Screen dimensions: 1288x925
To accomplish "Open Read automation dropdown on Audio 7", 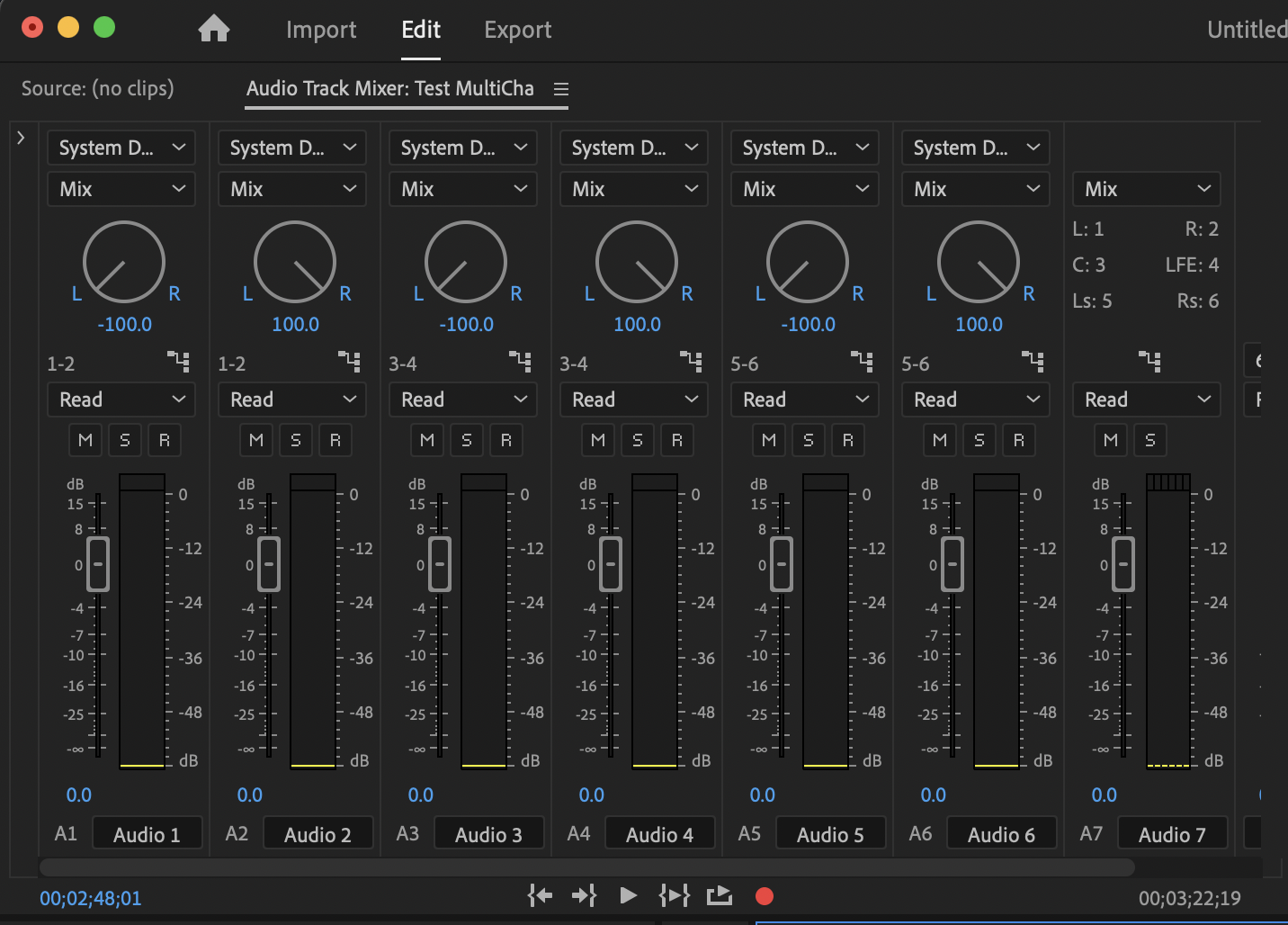I will (x=1147, y=400).
